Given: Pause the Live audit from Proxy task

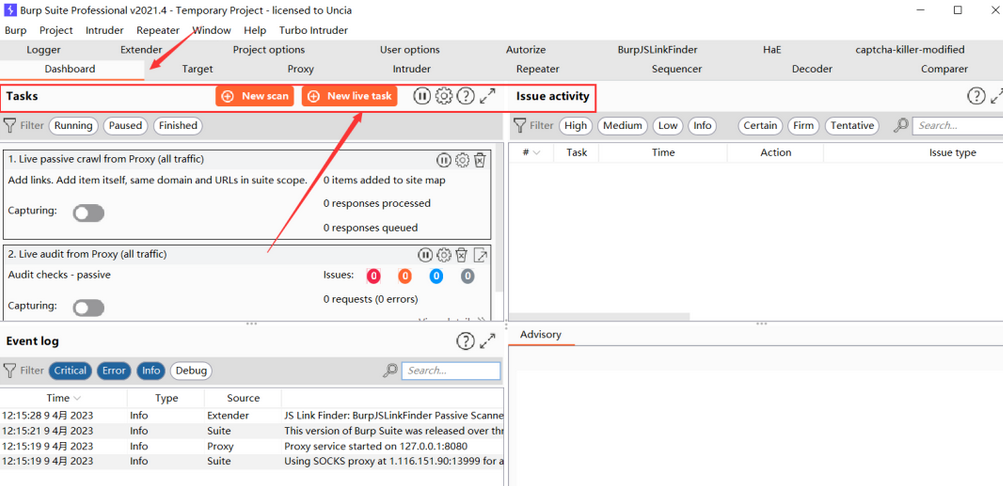Looking at the screenshot, I should (x=425, y=255).
